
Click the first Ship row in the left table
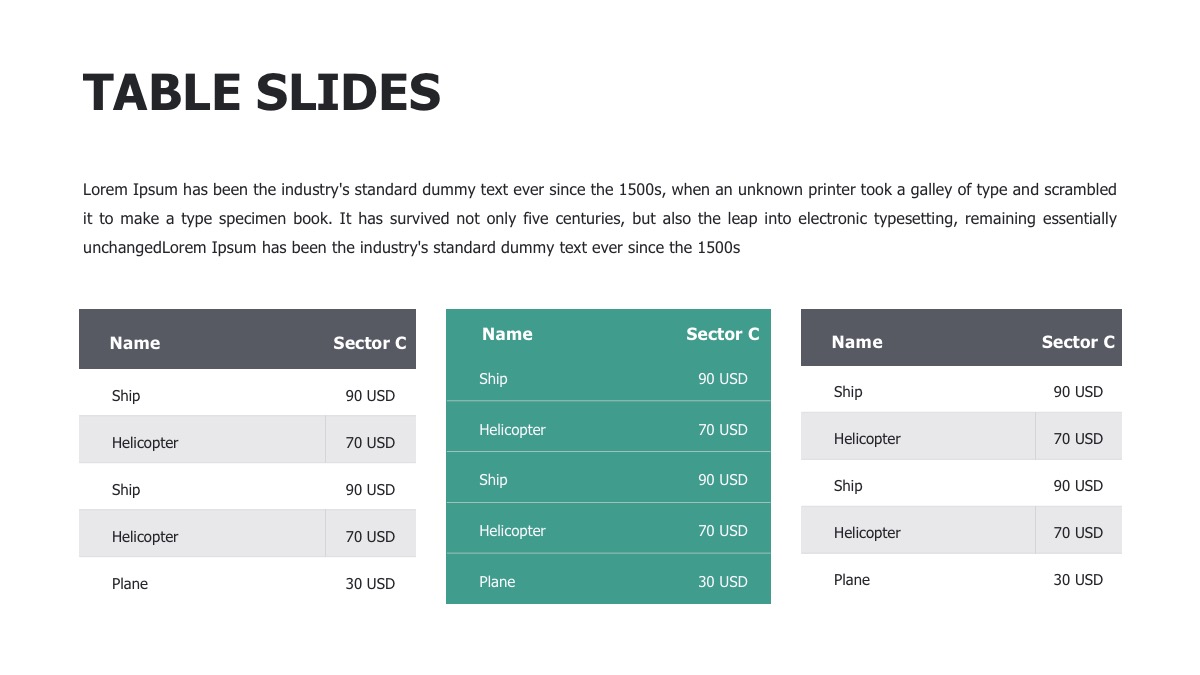[x=126, y=396]
